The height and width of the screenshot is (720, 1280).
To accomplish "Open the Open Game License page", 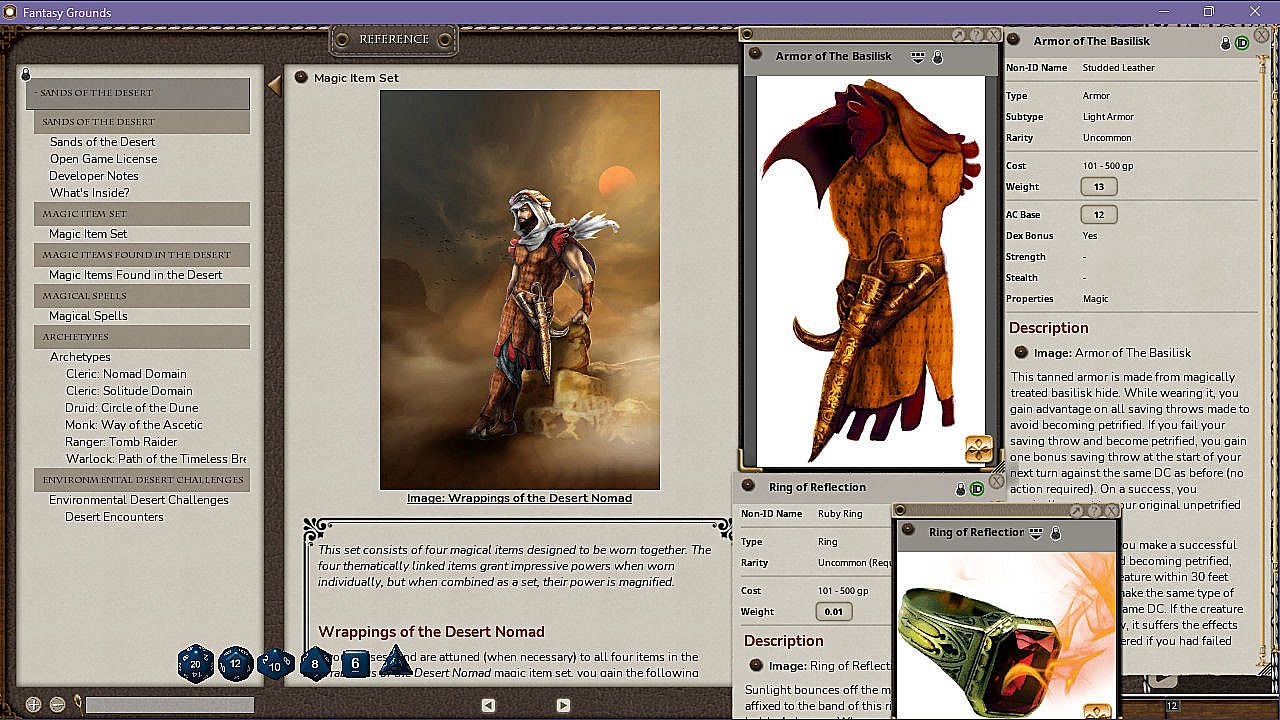I will 104,159.
